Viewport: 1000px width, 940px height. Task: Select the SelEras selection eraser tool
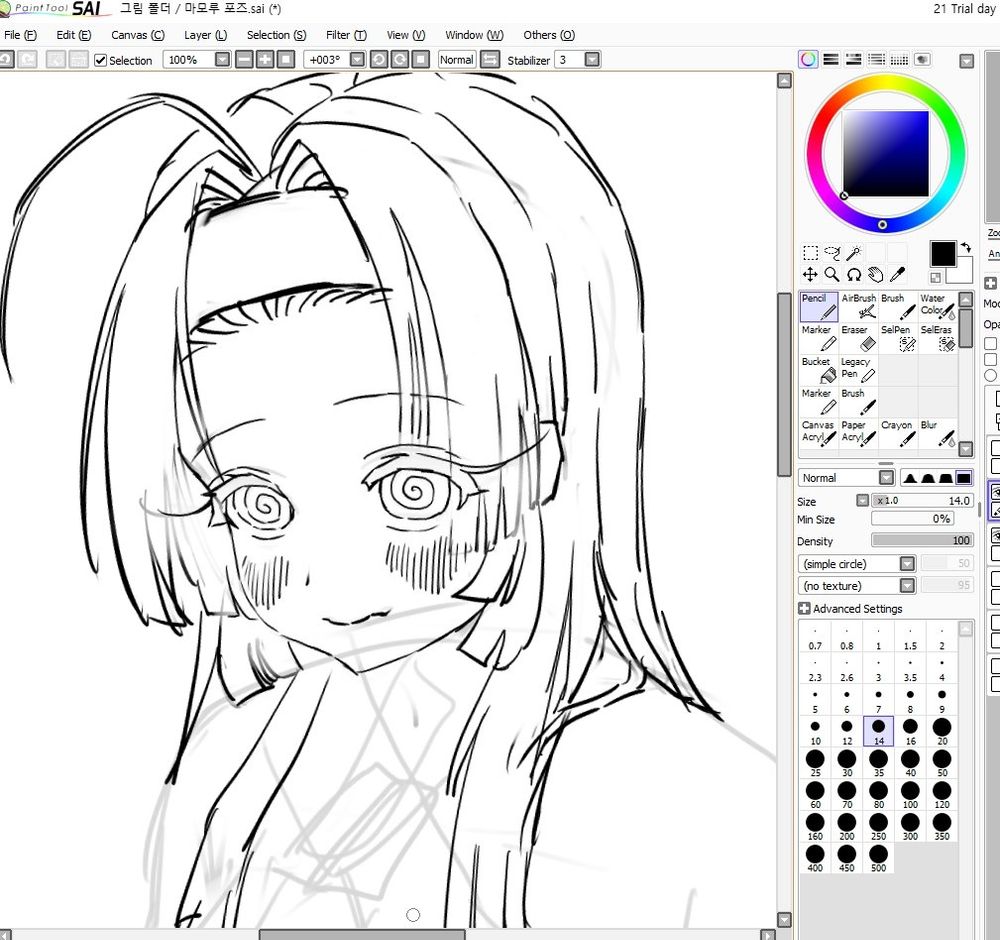[937, 339]
